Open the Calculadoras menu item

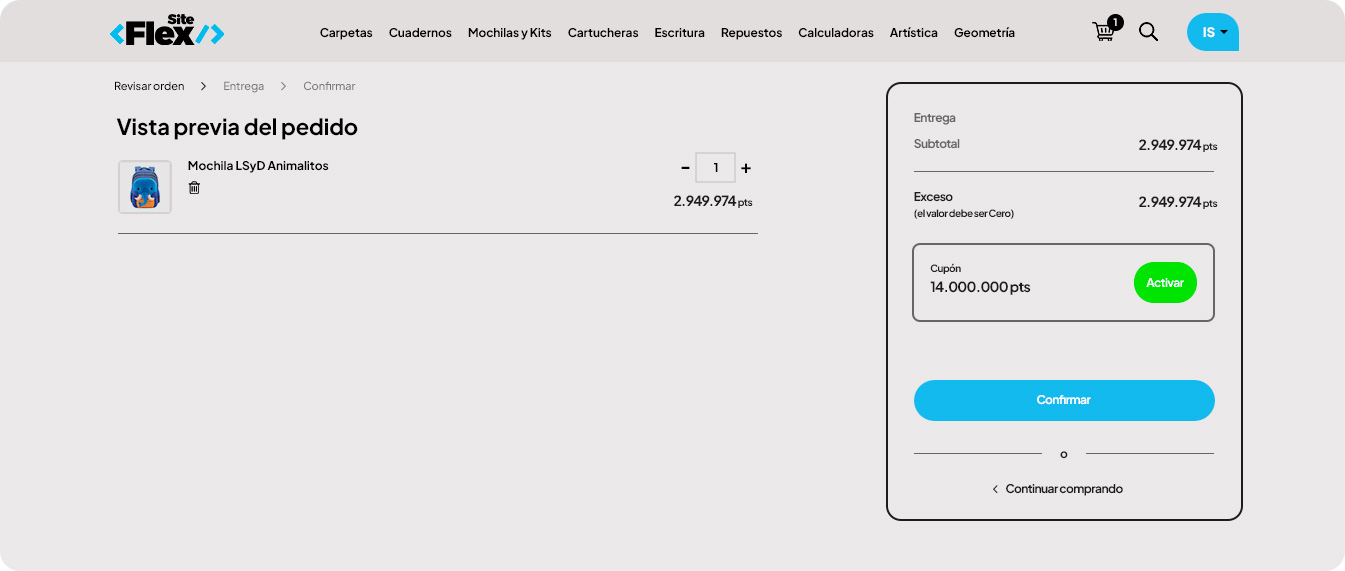835,33
